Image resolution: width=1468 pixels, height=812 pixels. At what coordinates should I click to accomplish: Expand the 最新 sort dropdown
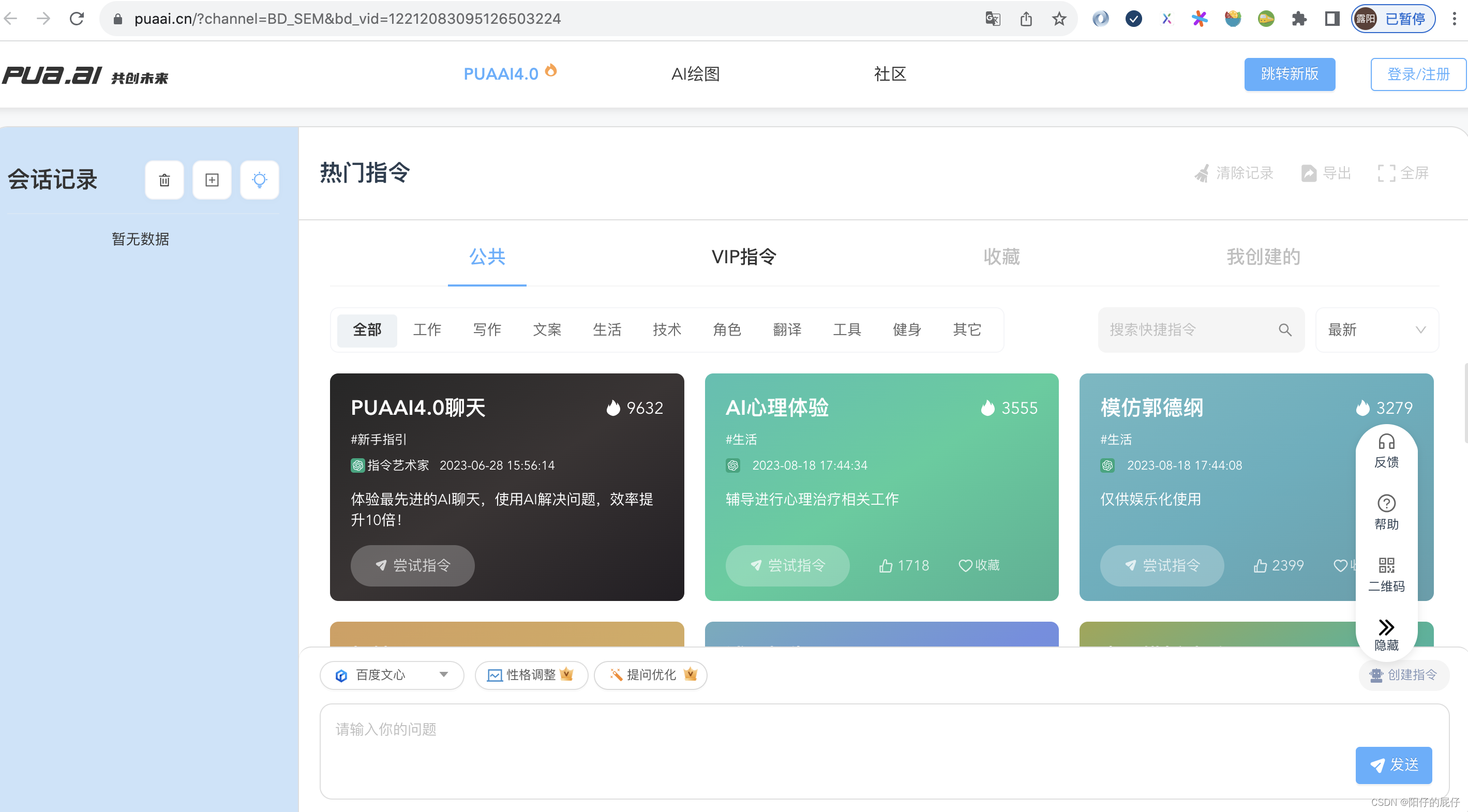tap(1376, 330)
